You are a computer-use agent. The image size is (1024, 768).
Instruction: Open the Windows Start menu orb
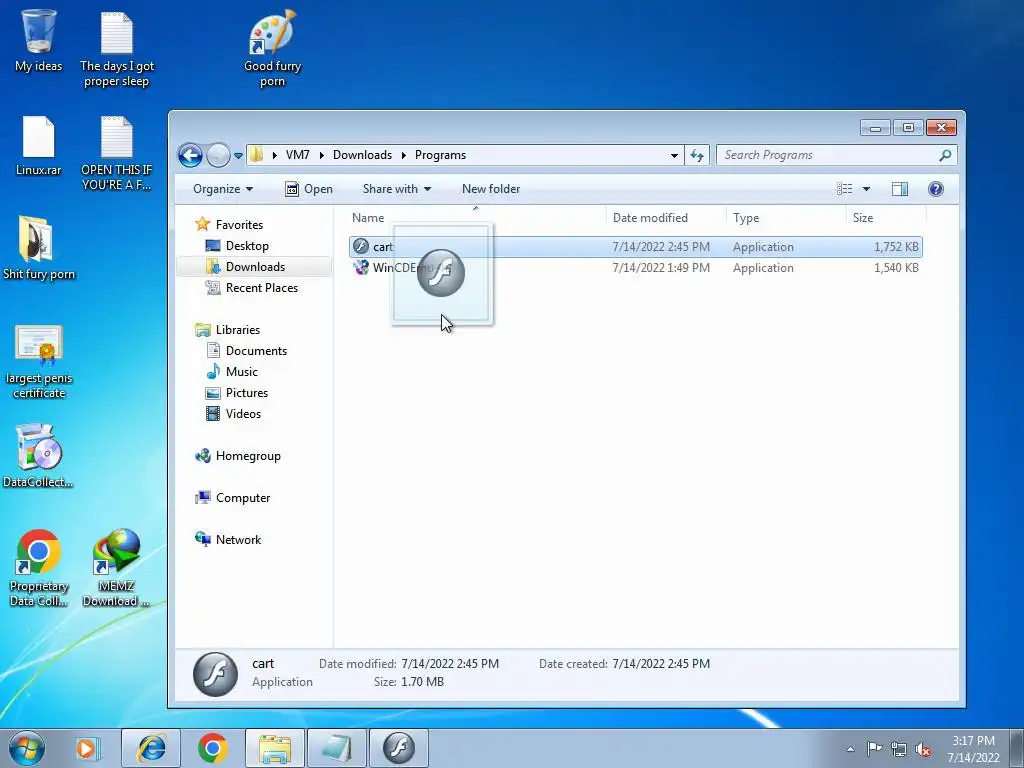click(27, 748)
